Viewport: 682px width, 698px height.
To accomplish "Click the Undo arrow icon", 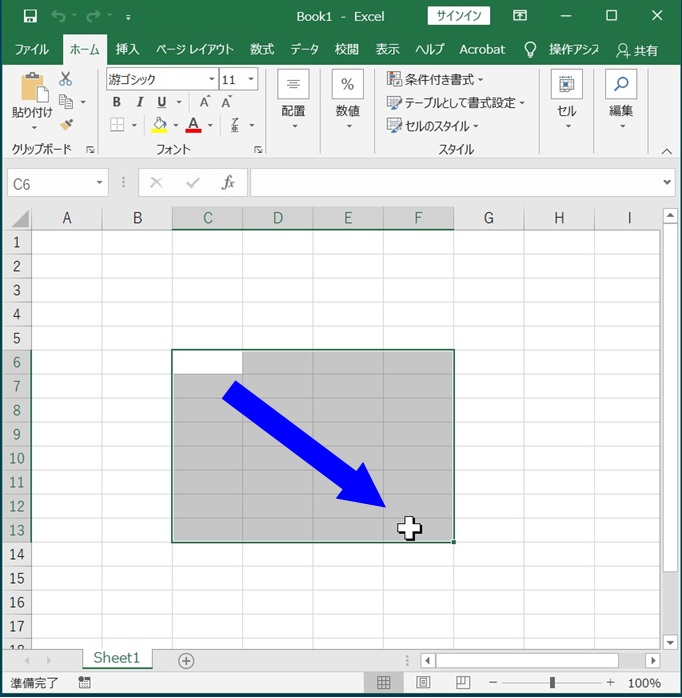I will 59,16.
